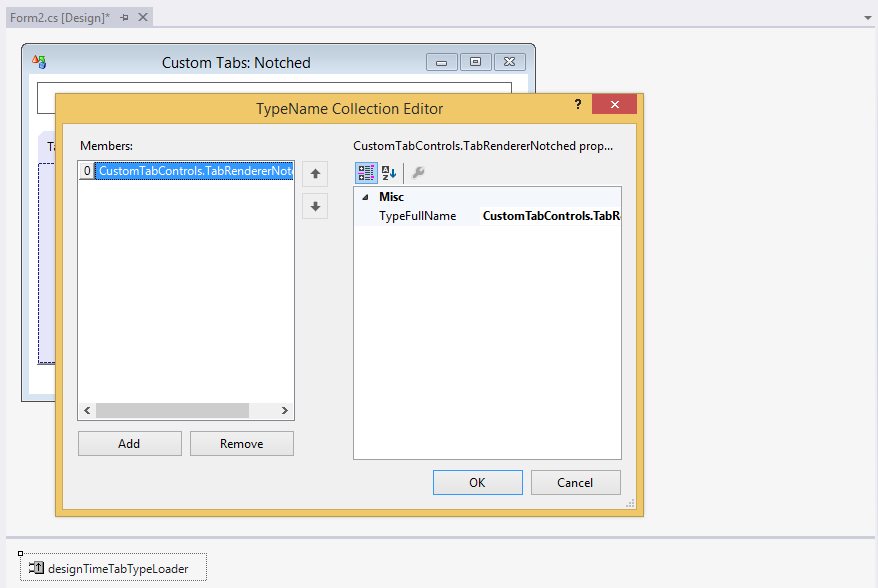Screen dimensions: 878x588
Task: Confirm with the OK button
Action: tap(477, 483)
